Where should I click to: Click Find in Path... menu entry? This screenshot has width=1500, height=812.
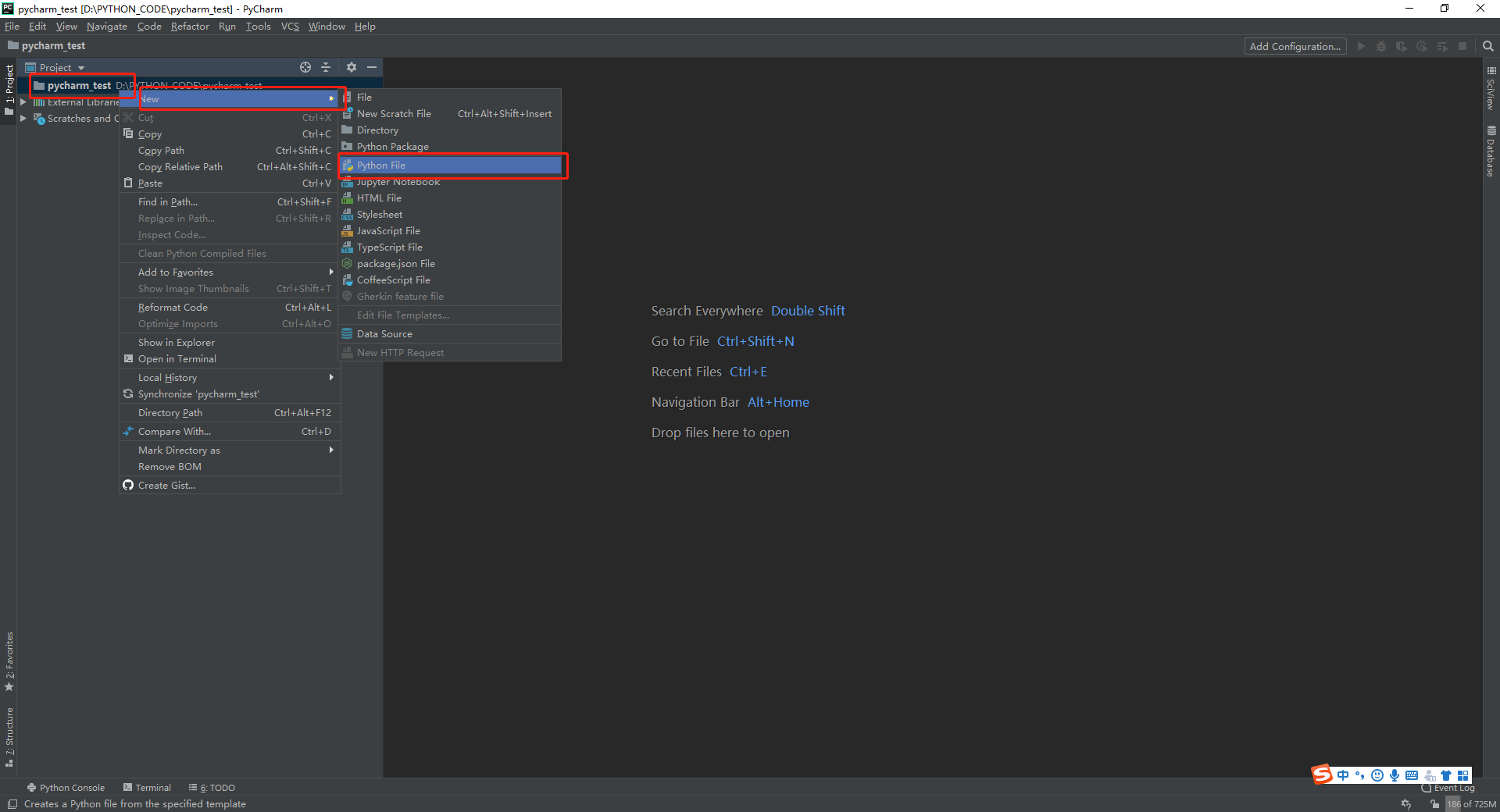point(230,201)
